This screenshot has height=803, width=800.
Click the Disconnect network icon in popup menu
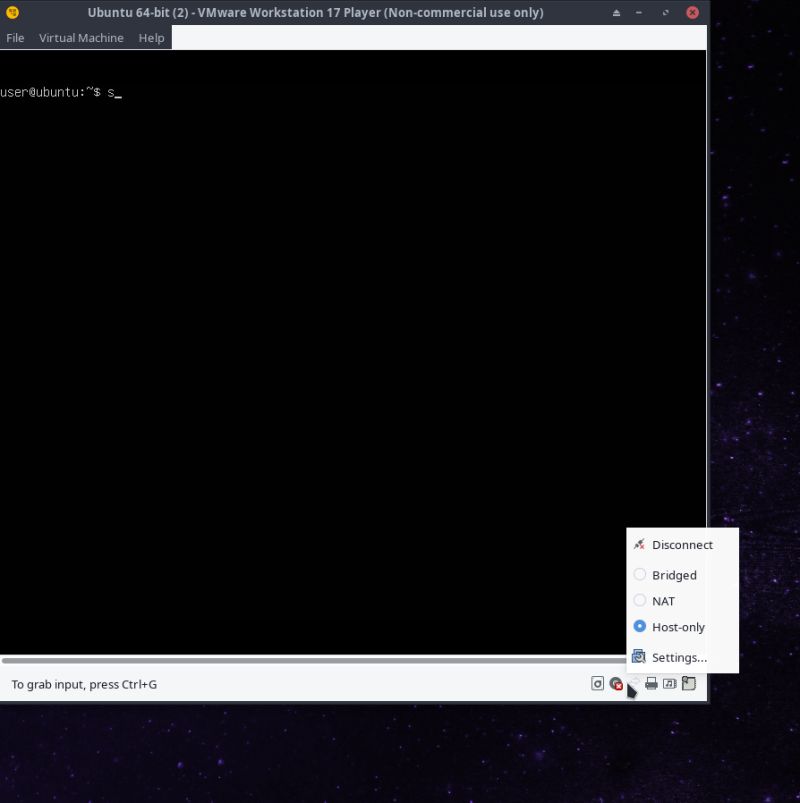coord(638,544)
